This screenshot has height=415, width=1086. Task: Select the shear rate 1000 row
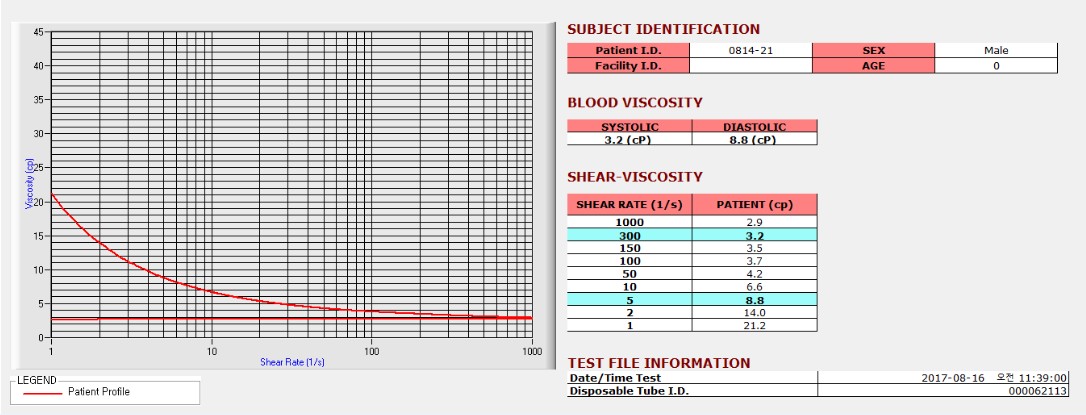click(693, 222)
